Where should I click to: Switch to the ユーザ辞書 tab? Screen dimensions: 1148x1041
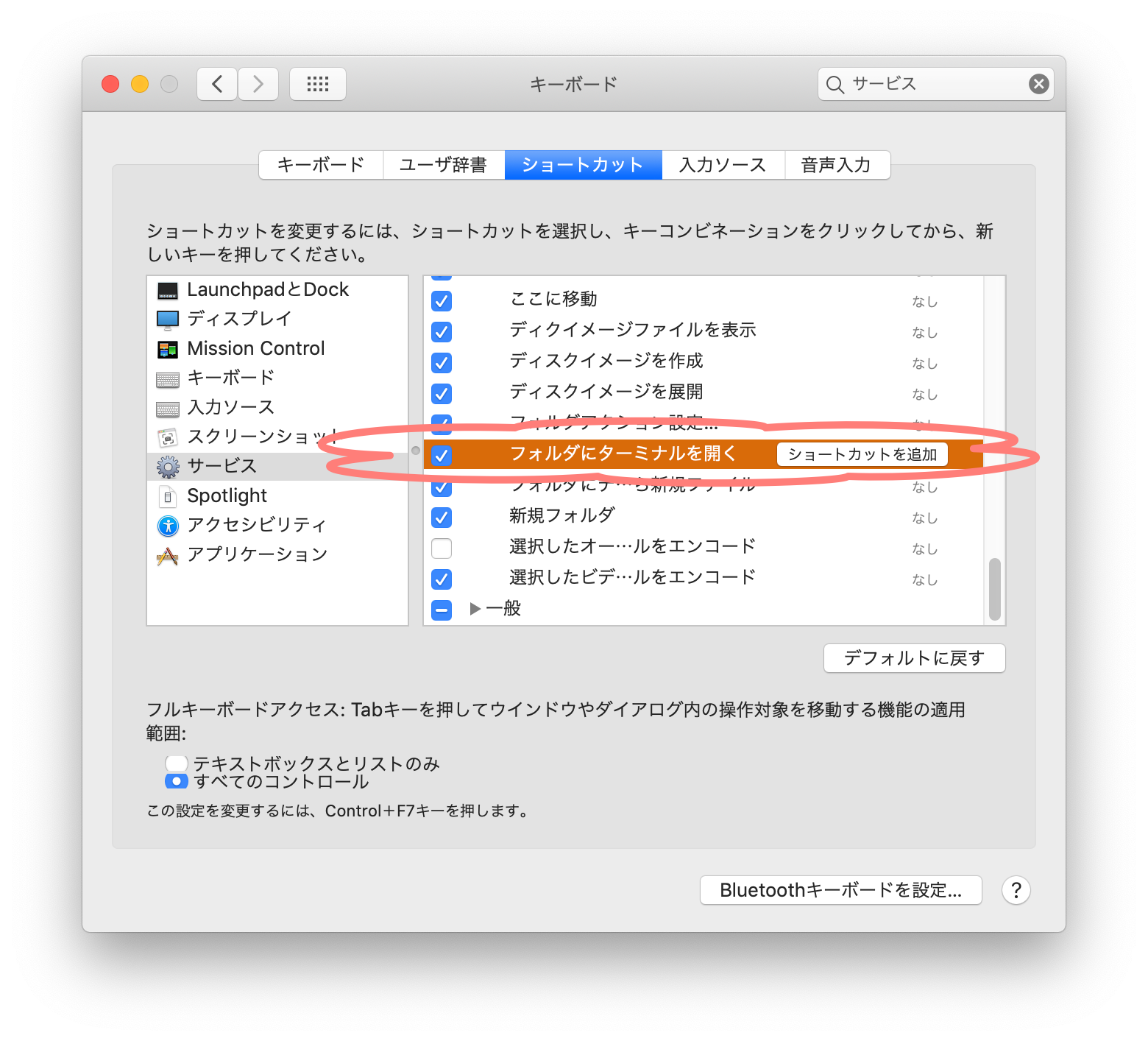point(444,165)
